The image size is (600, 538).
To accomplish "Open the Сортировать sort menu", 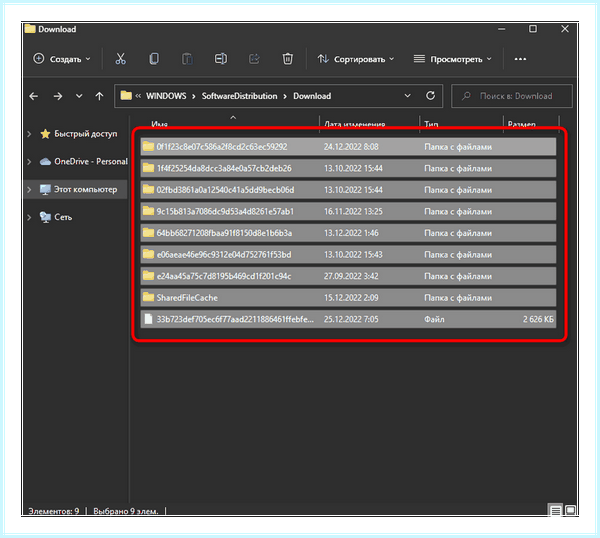I will [x=355, y=59].
